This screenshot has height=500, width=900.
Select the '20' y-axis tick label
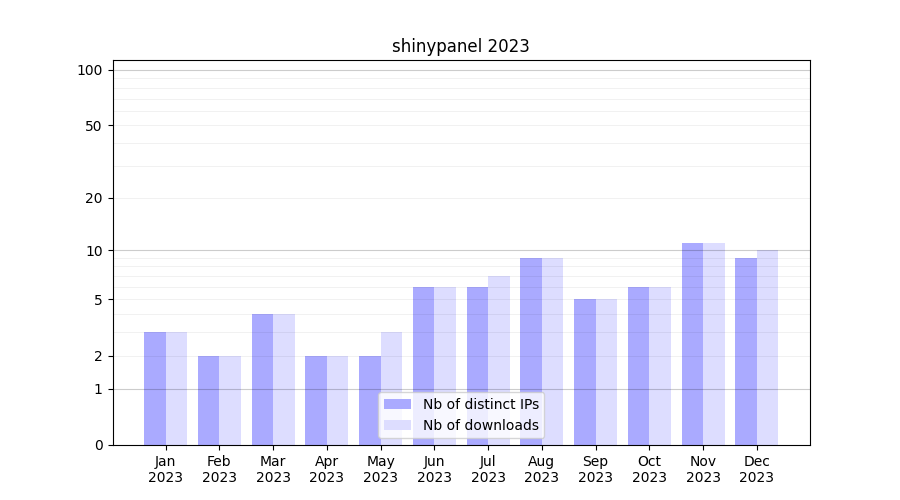click(94, 198)
